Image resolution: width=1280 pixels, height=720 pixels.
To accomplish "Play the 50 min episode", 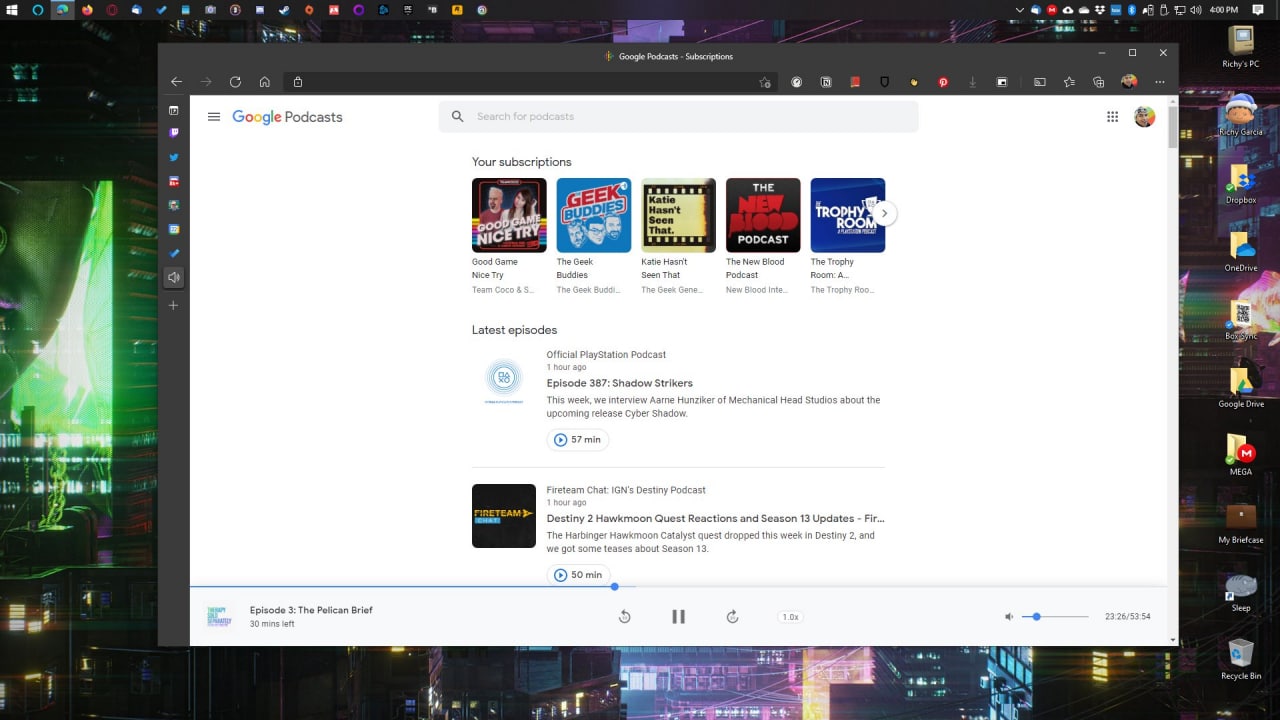I will 577,575.
